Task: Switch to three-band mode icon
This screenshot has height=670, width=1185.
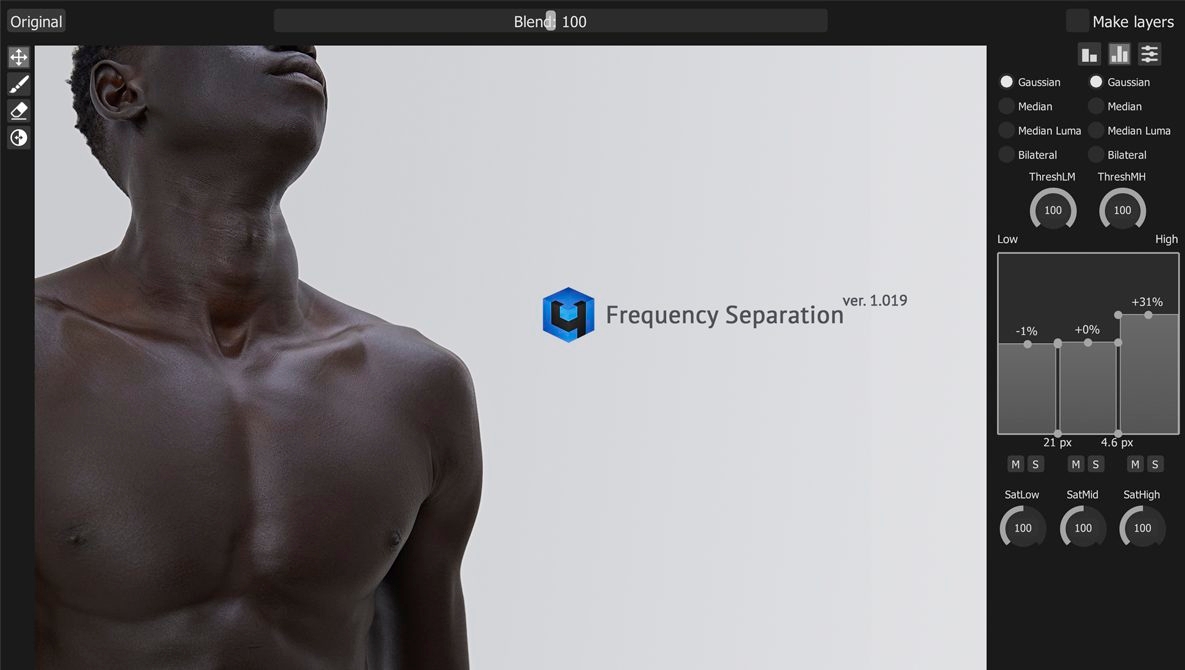Action: click(x=1119, y=53)
